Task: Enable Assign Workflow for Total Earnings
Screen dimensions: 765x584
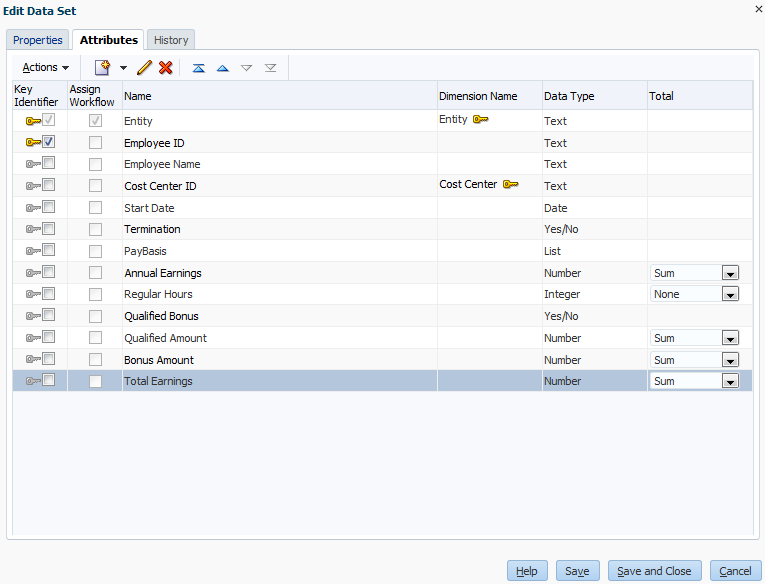Action: 95,381
